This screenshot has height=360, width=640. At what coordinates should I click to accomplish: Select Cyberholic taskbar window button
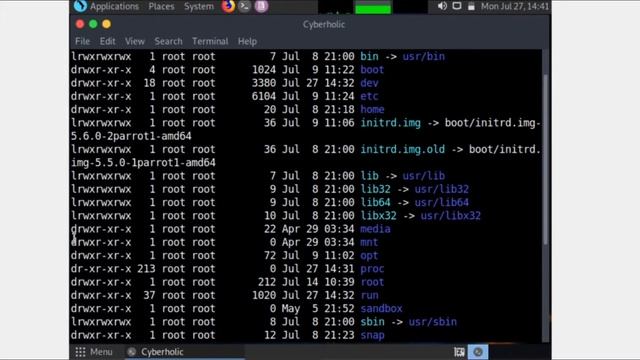(184, 352)
